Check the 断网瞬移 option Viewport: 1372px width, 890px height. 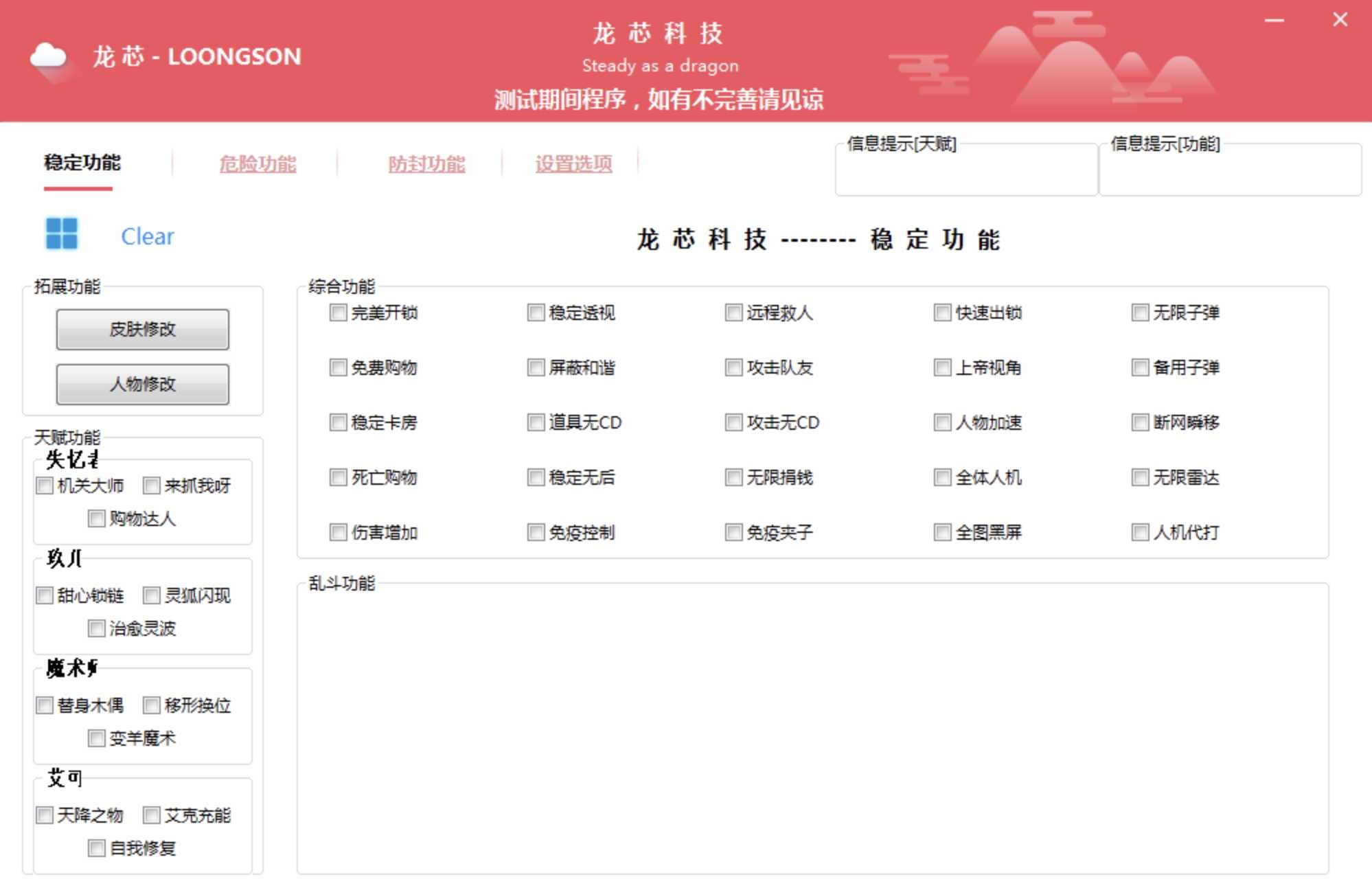[1140, 422]
